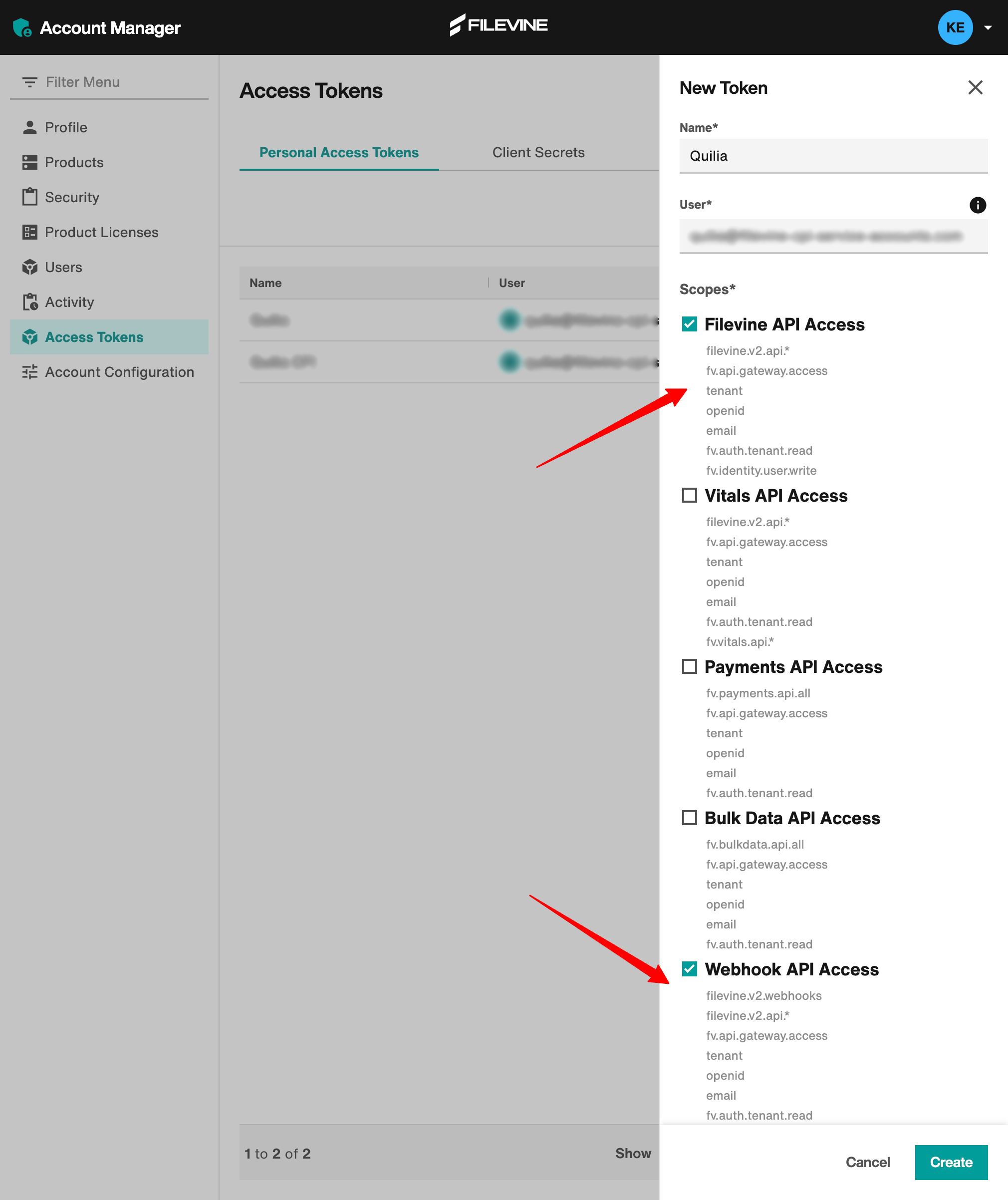Open the Security menu item
The height and width of the screenshot is (1200, 1008).
109,197
